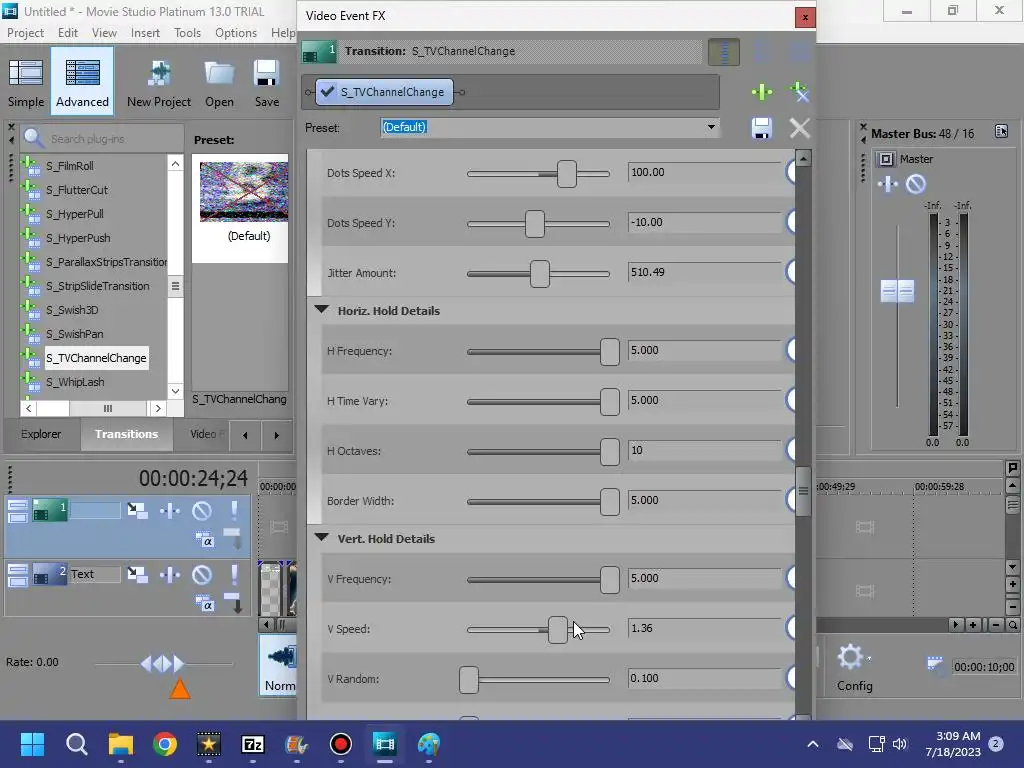Image resolution: width=1024 pixels, height=768 pixels.
Task: Click the Master bus volume fader
Action: pos(897,291)
